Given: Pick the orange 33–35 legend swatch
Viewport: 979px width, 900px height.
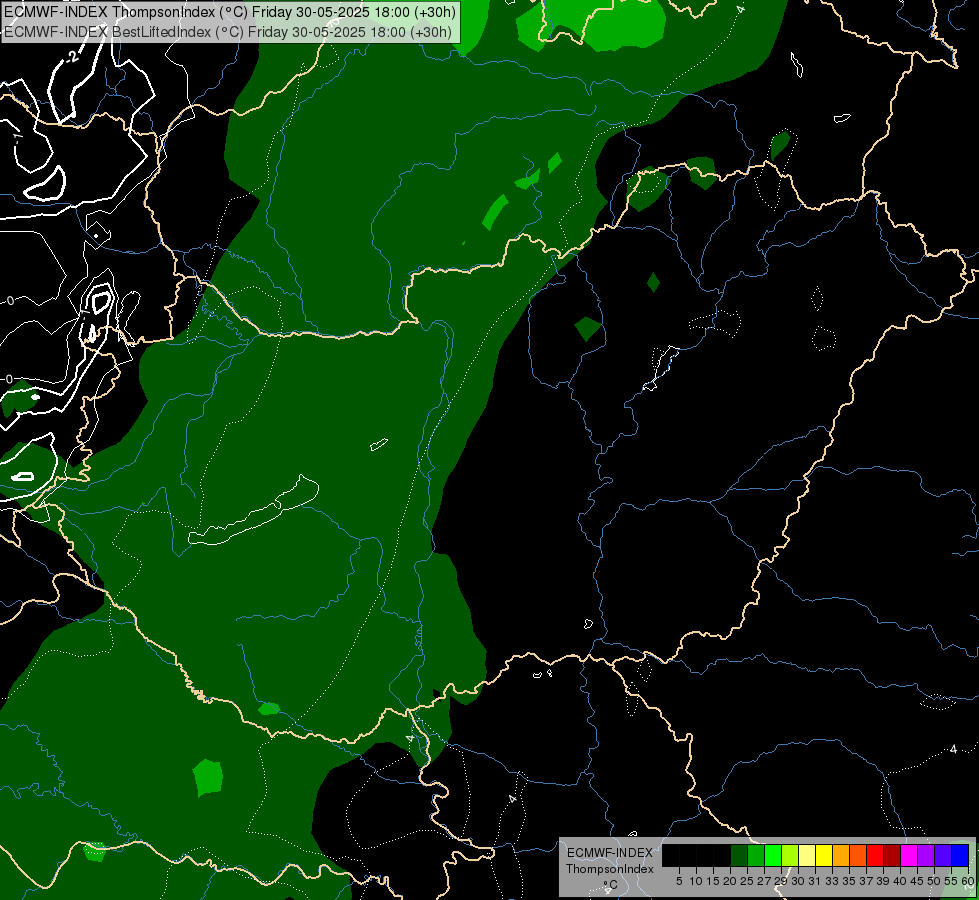Looking at the screenshot, I should [841, 855].
